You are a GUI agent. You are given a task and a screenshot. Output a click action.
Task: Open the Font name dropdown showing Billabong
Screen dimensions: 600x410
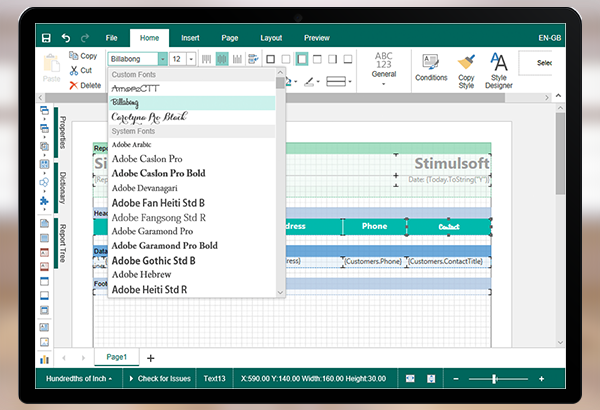click(x=162, y=59)
